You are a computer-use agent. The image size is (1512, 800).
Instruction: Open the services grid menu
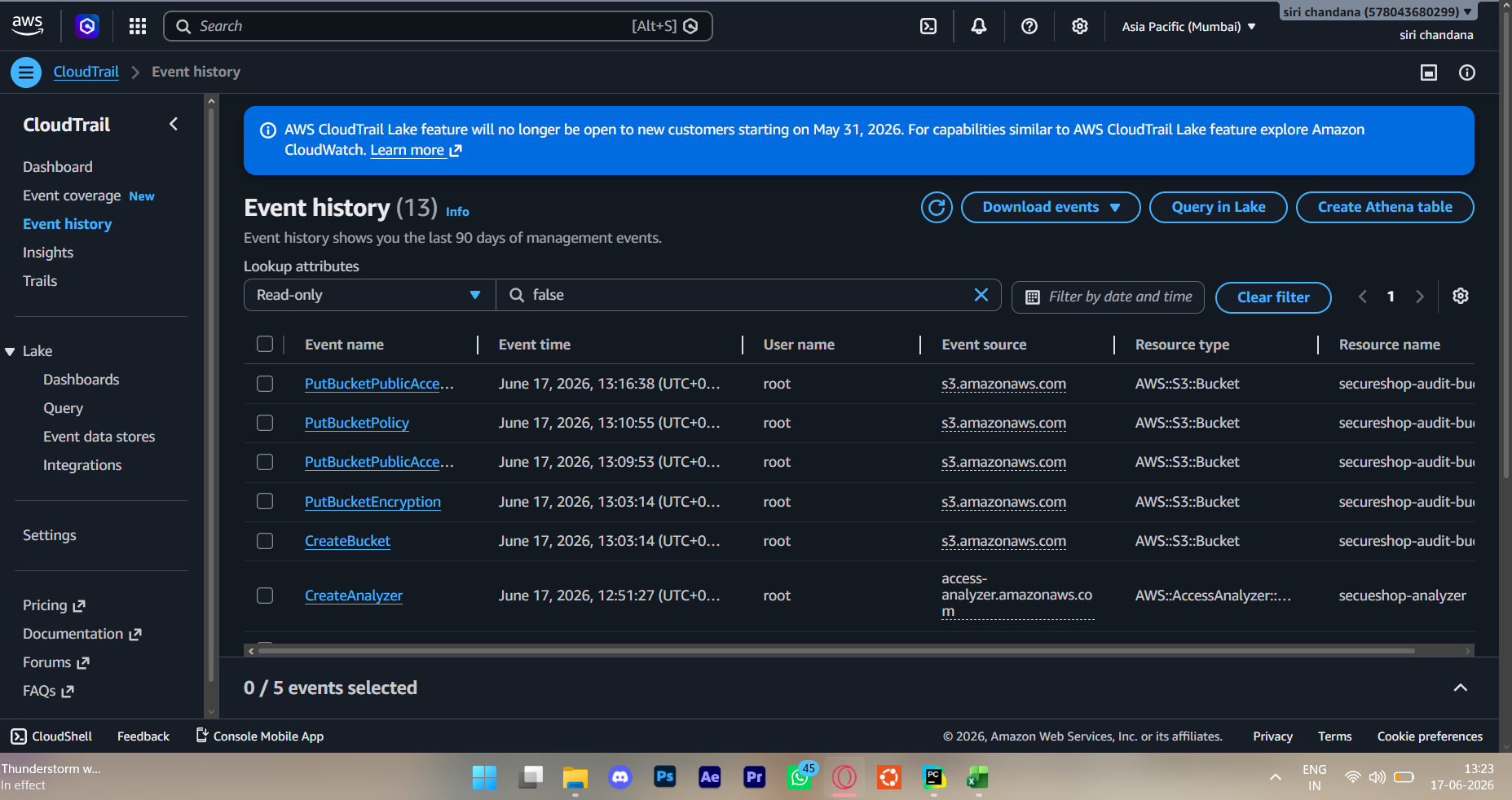pyautogui.click(x=138, y=26)
